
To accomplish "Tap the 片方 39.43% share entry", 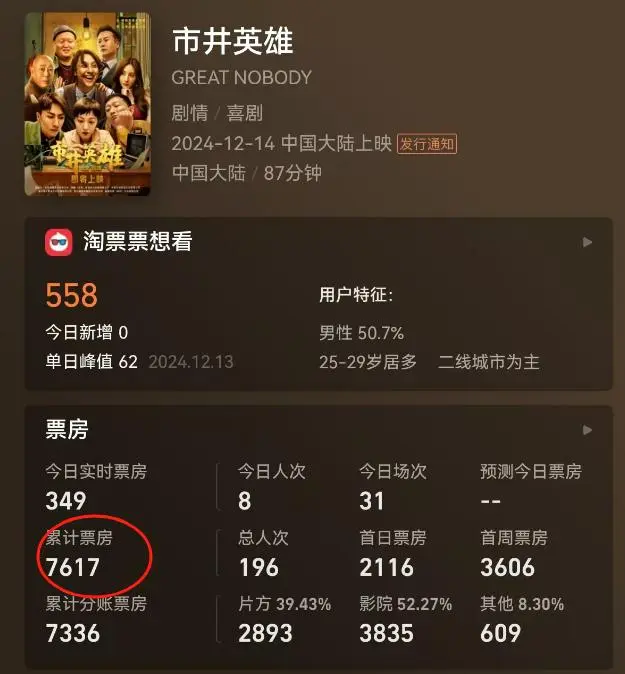I will pos(285,604).
